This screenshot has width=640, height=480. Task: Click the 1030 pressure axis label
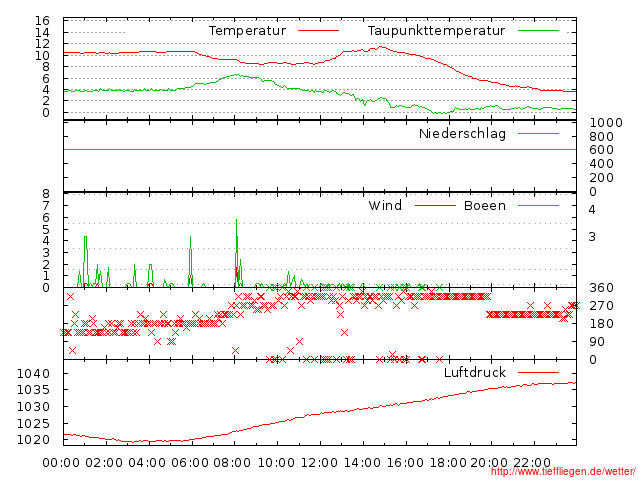pos(33,407)
